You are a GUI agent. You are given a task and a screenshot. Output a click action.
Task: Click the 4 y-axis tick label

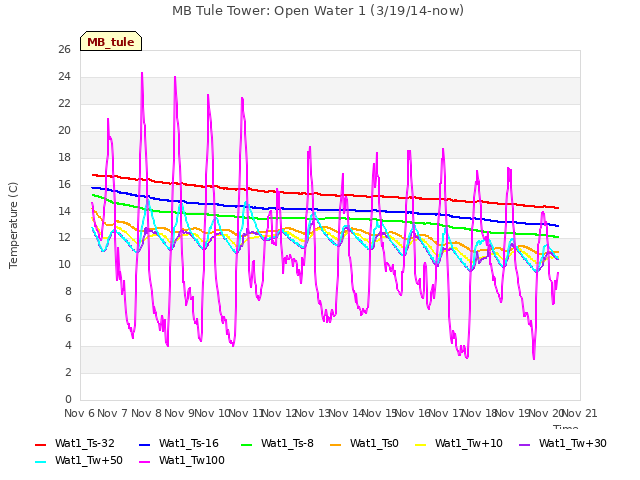point(68,346)
